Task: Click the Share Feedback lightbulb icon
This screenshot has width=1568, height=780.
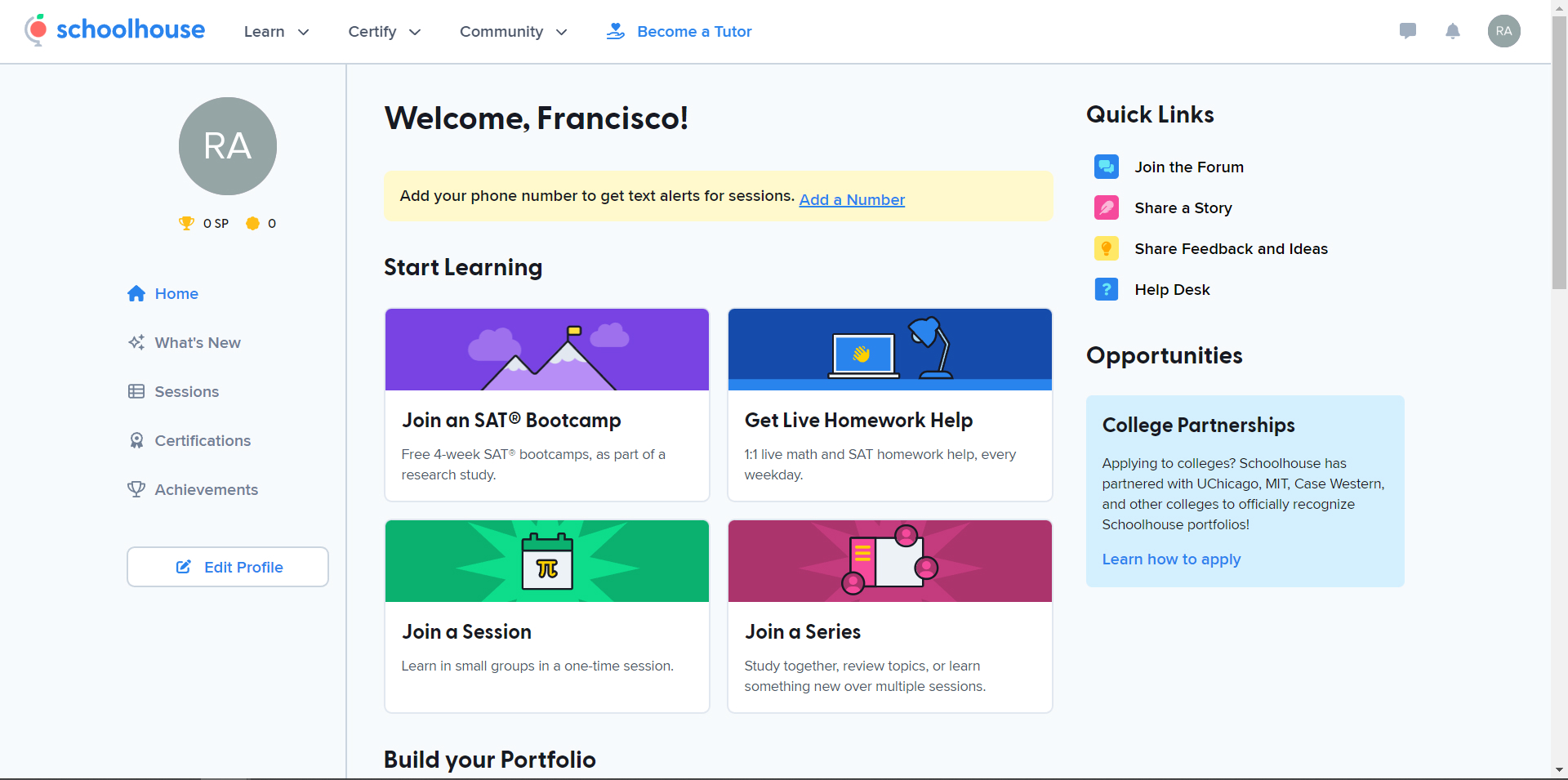Action: [x=1107, y=248]
